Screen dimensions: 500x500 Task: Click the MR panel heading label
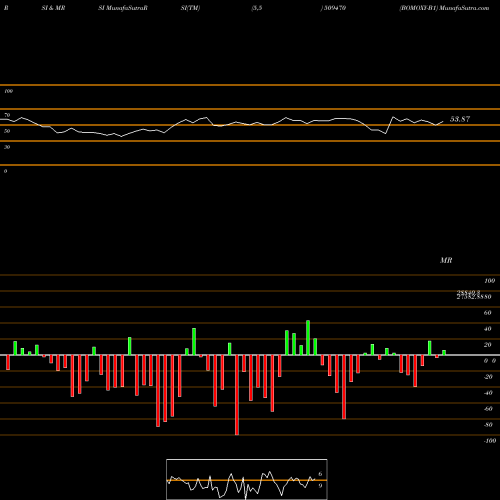pos(446,260)
